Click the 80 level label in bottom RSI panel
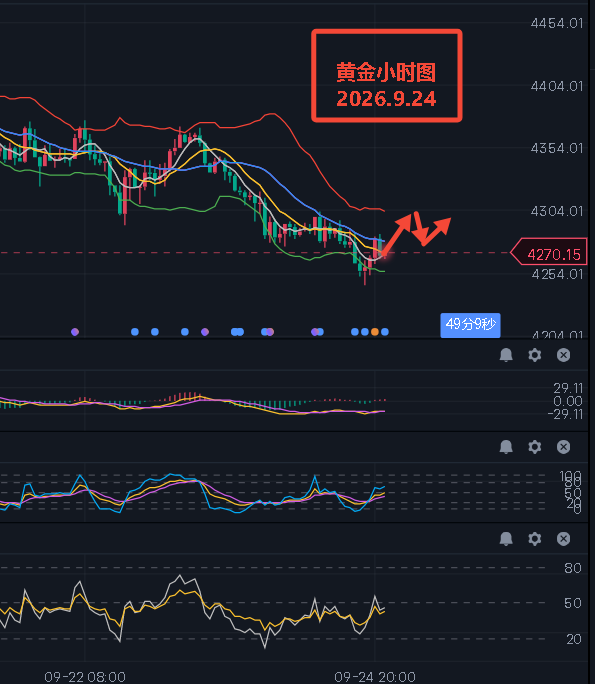This screenshot has height=684, width=595. pos(573,568)
